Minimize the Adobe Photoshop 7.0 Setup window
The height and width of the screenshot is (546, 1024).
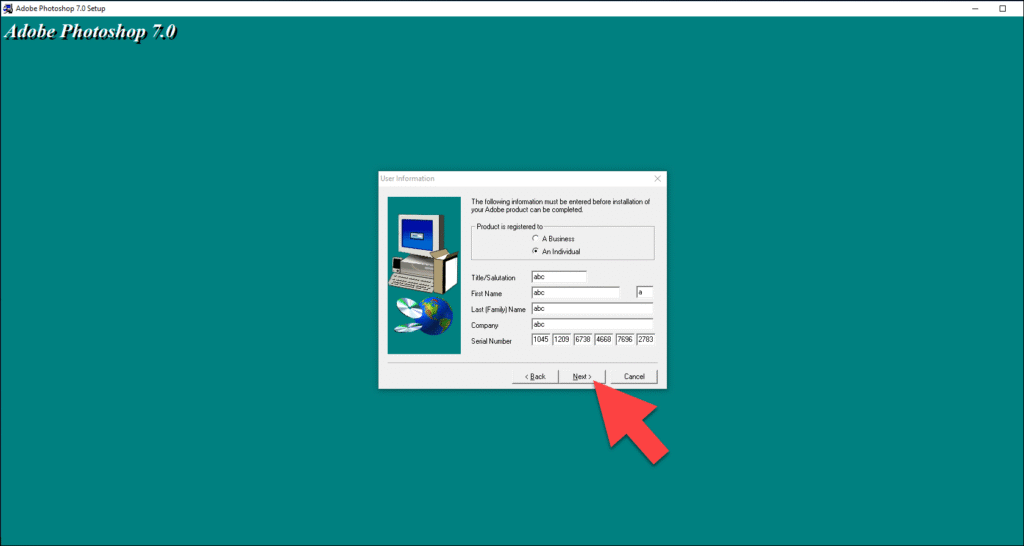click(975, 8)
